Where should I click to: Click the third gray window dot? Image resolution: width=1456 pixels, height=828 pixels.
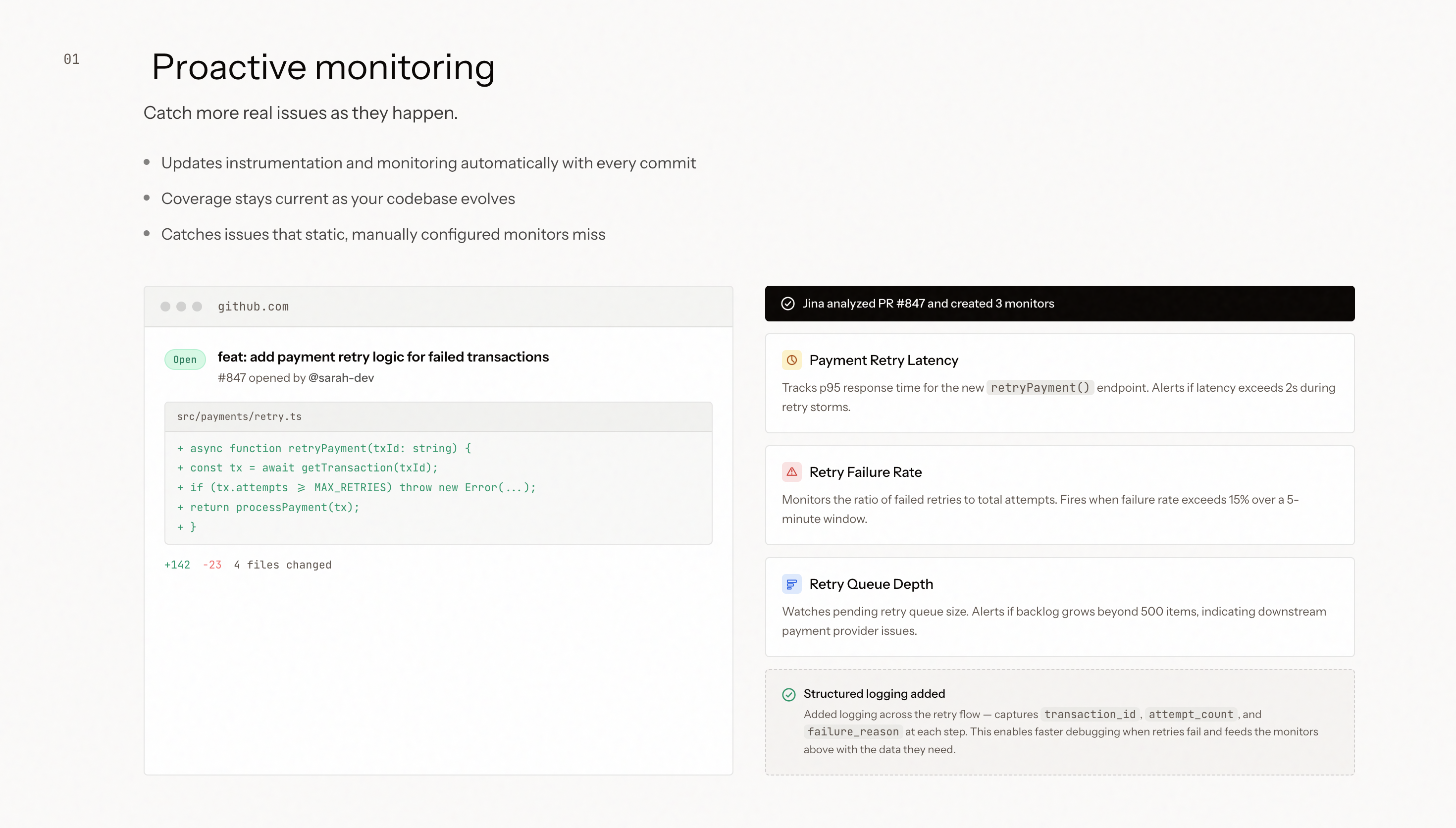click(197, 307)
